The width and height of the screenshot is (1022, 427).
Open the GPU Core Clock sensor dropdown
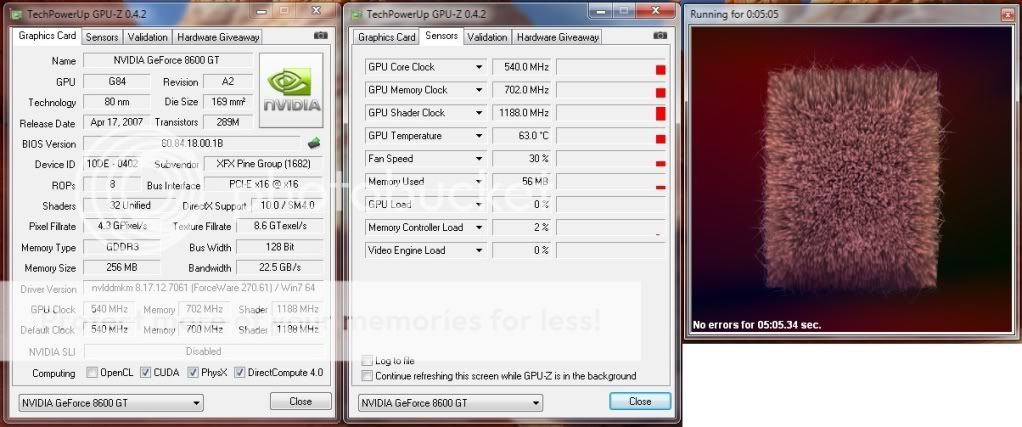(479, 67)
